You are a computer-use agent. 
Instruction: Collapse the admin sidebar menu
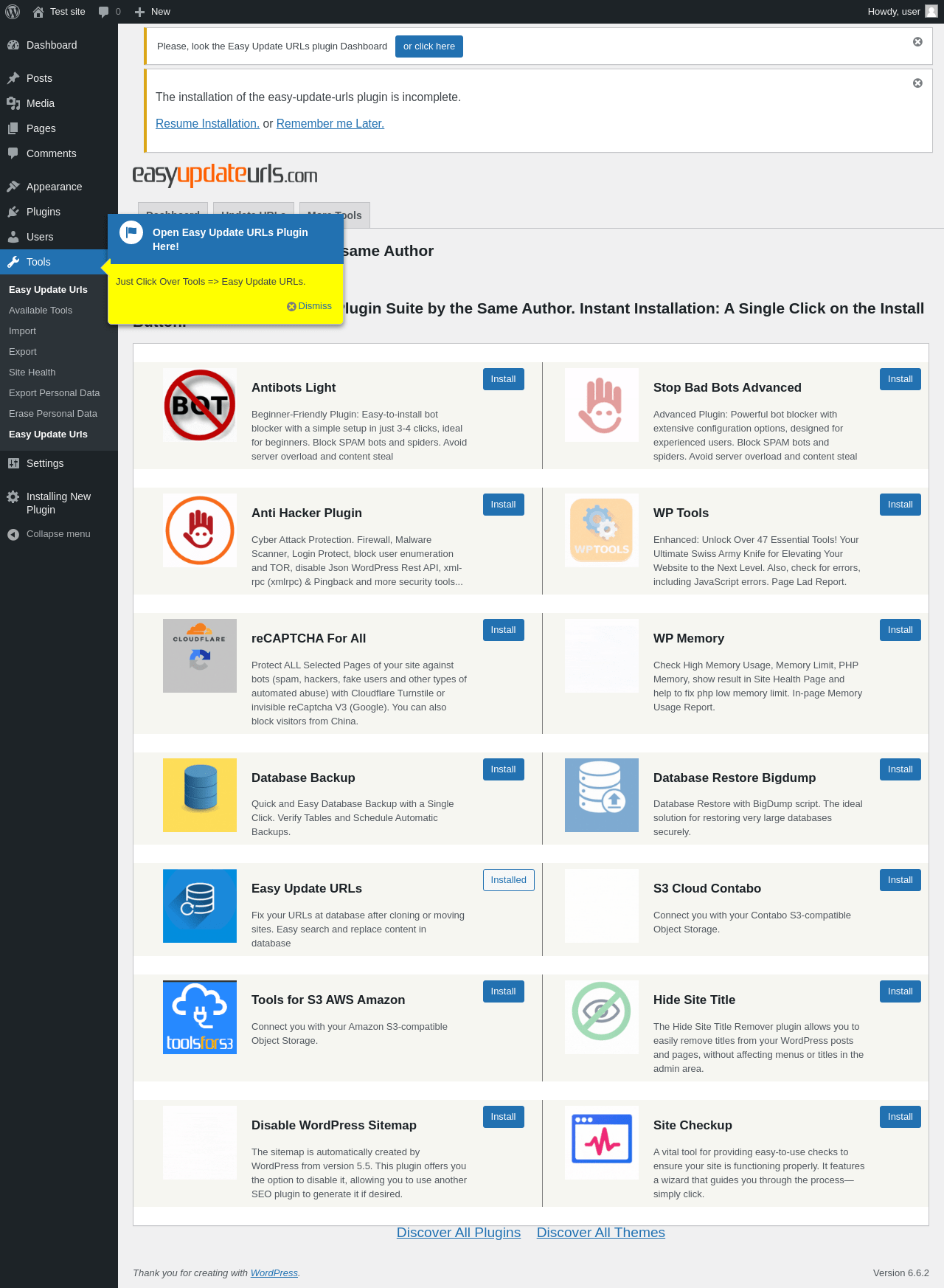pyautogui.click(x=59, y=534)
